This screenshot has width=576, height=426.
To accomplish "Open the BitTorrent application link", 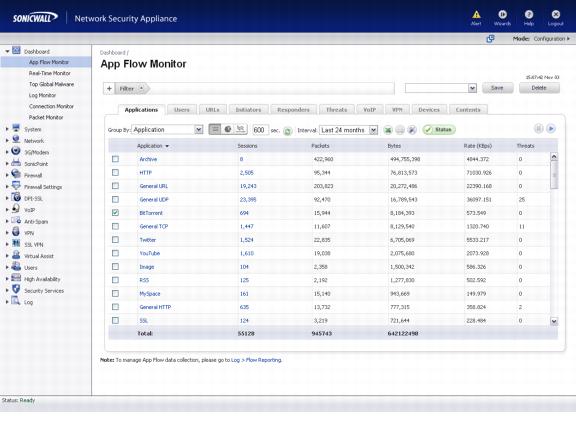I will [x=151, y=213].
